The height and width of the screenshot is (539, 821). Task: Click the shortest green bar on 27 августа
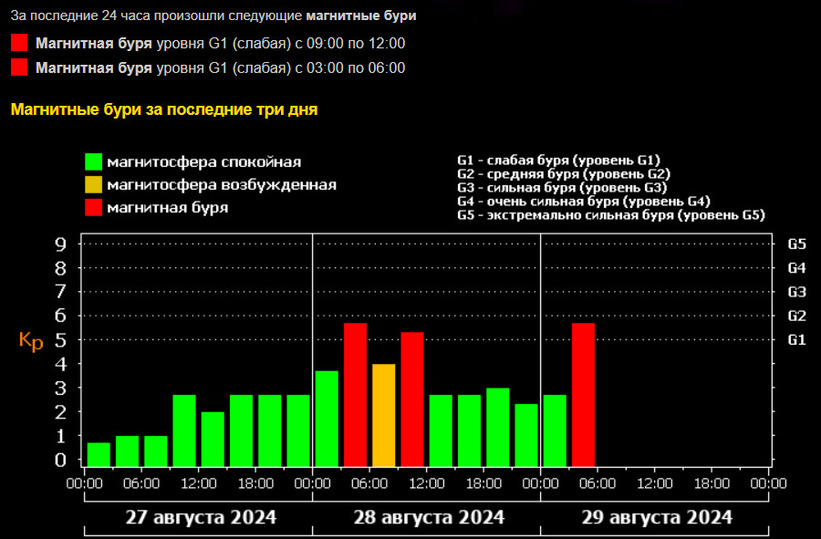(x=98, y=455)
